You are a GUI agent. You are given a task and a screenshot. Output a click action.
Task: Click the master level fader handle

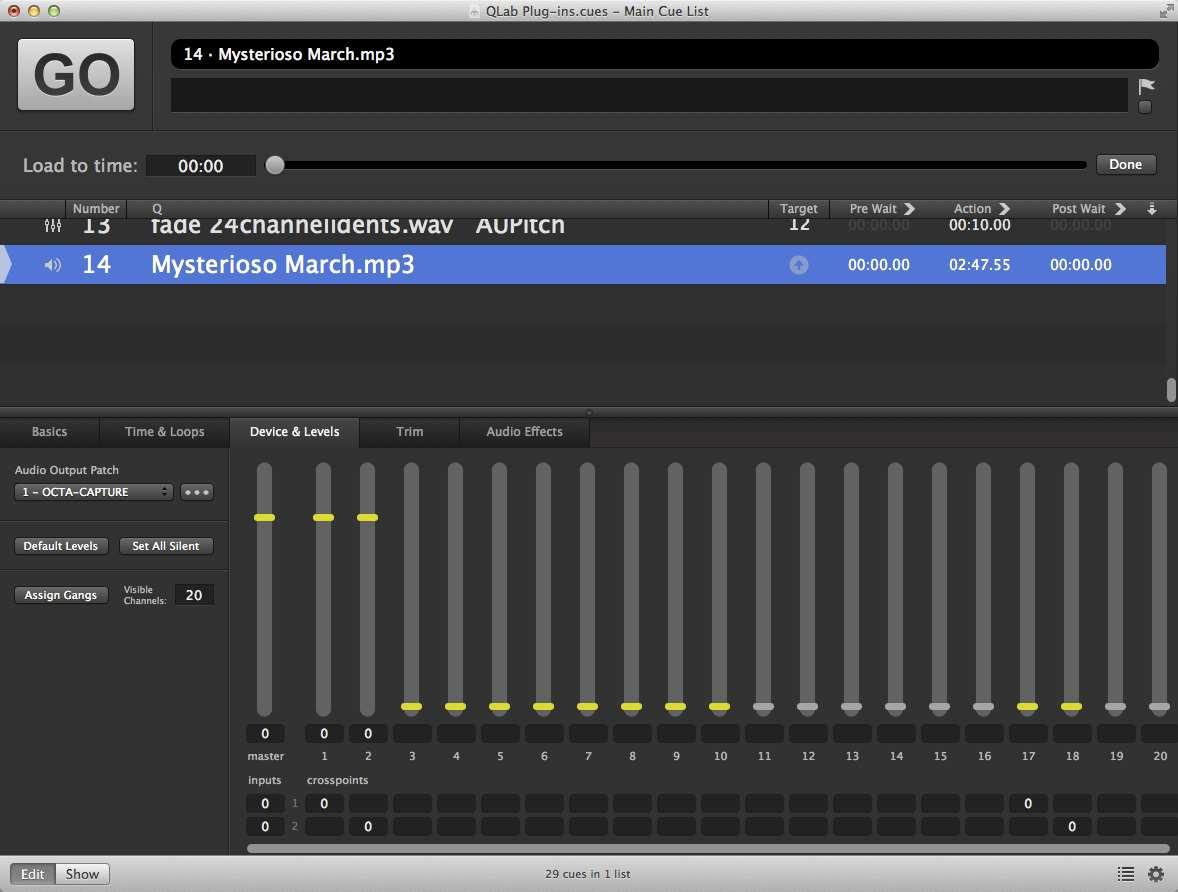point(264,517)
